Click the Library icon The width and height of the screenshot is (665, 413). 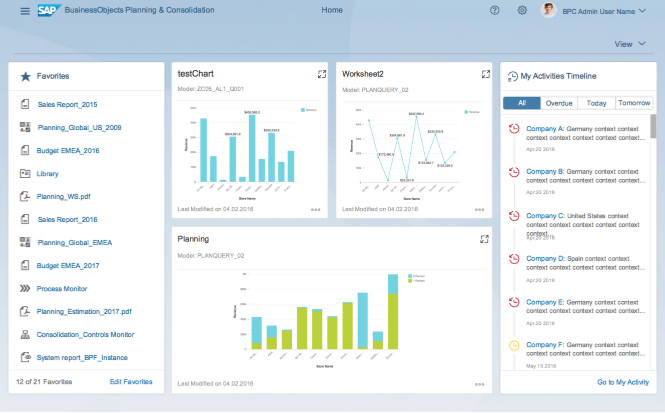pyautogui.click(x=25, y=173)
